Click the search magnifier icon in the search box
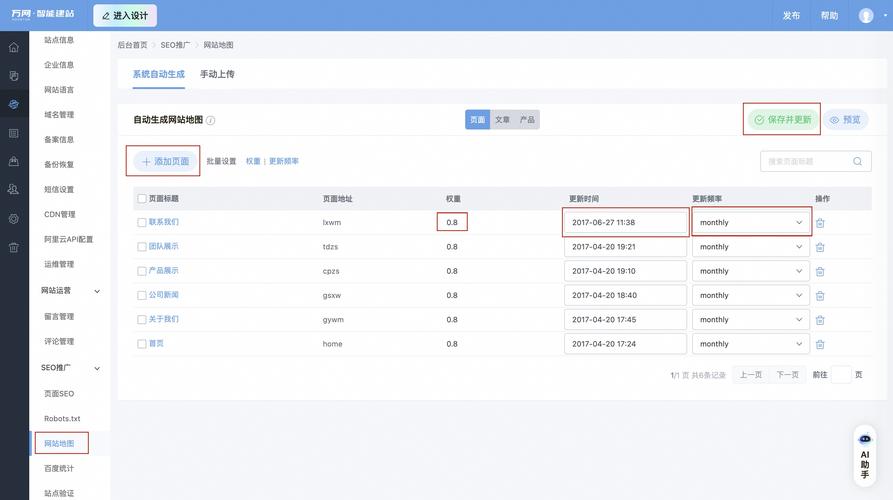The width and height of the screenshot is (893, 500). click(857, 161)
